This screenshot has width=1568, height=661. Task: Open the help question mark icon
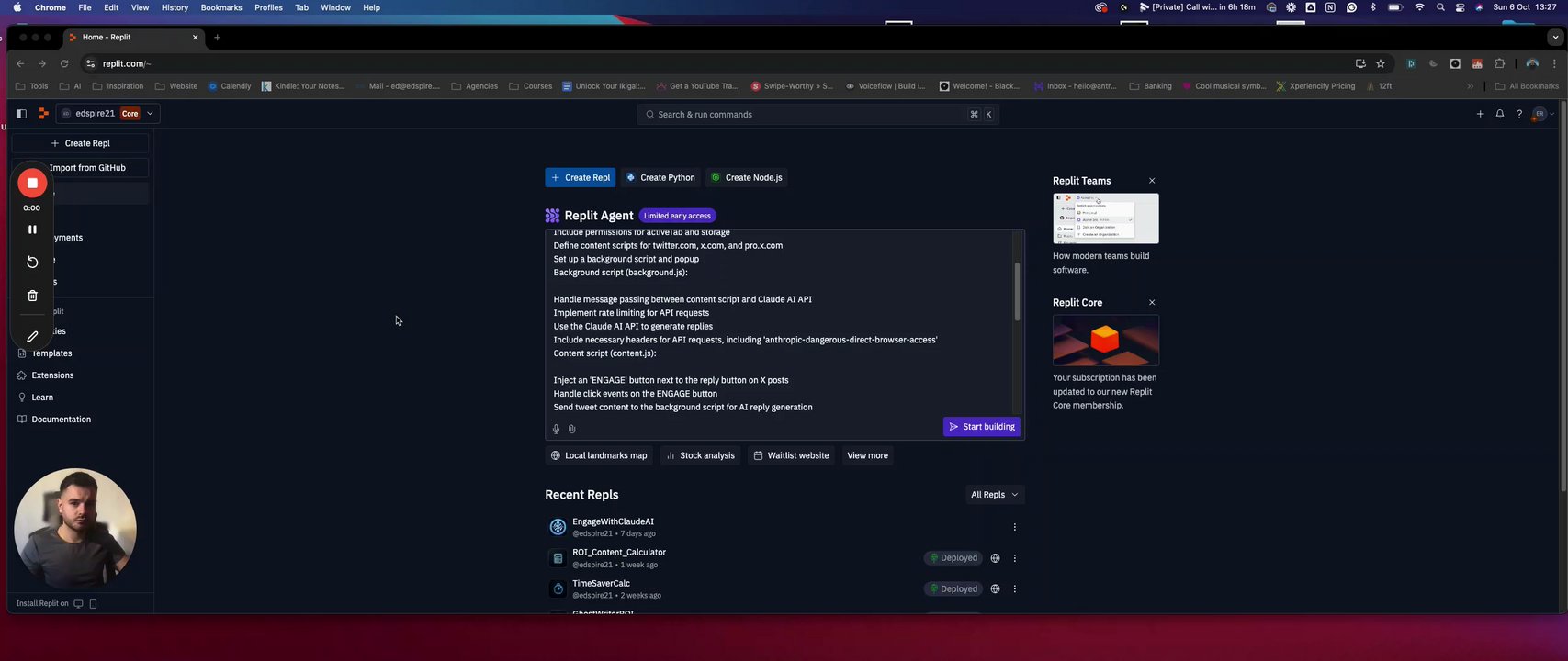pos(1519,114)
